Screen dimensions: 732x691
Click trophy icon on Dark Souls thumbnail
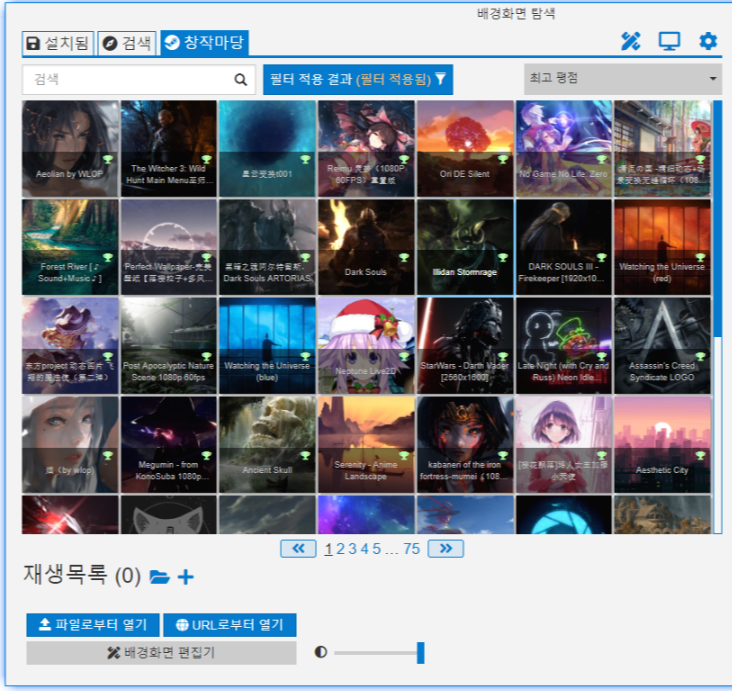404,258
